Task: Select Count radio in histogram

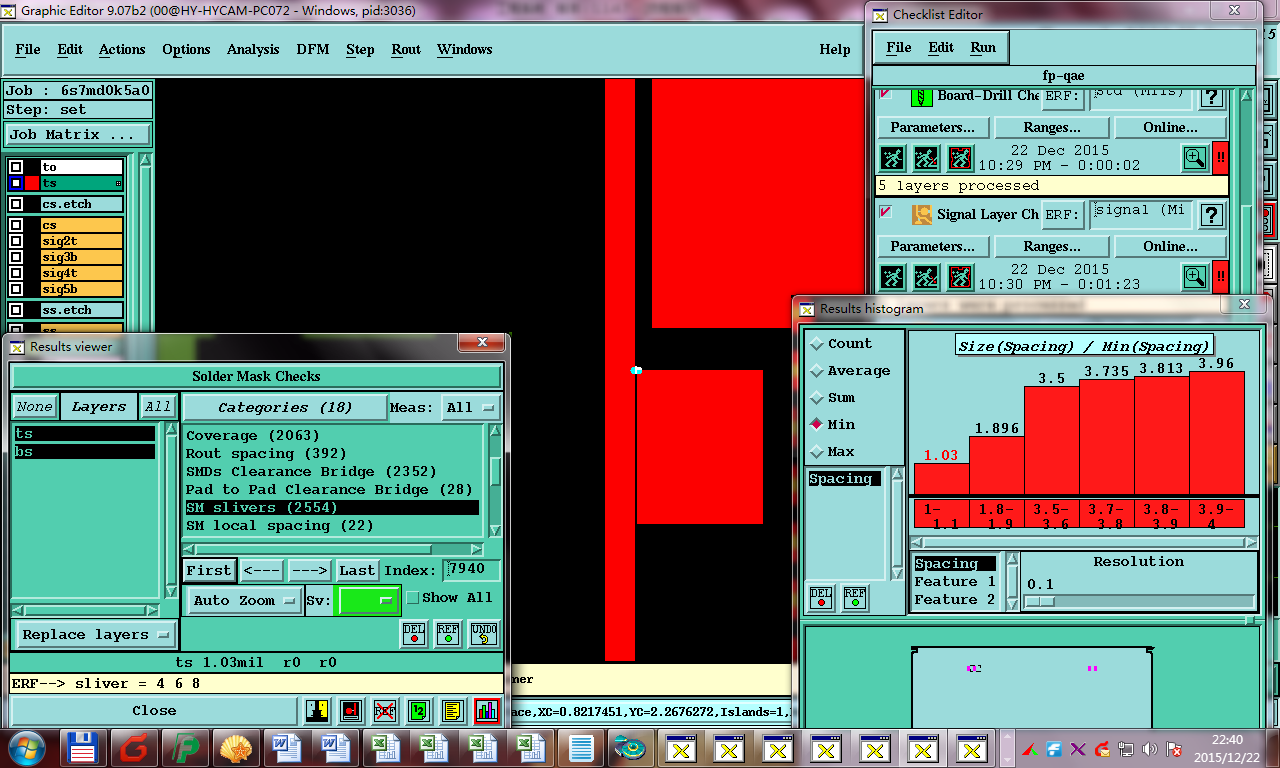Action: [x=817, y=343]
